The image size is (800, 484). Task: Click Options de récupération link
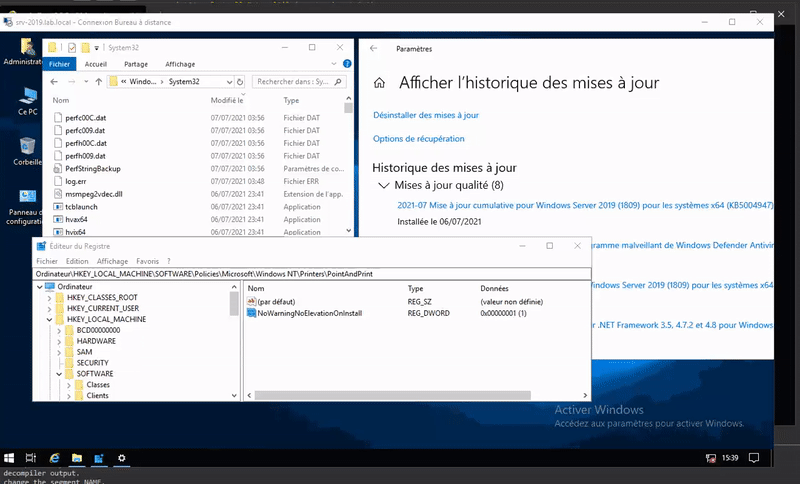click(x=419, y=139)
